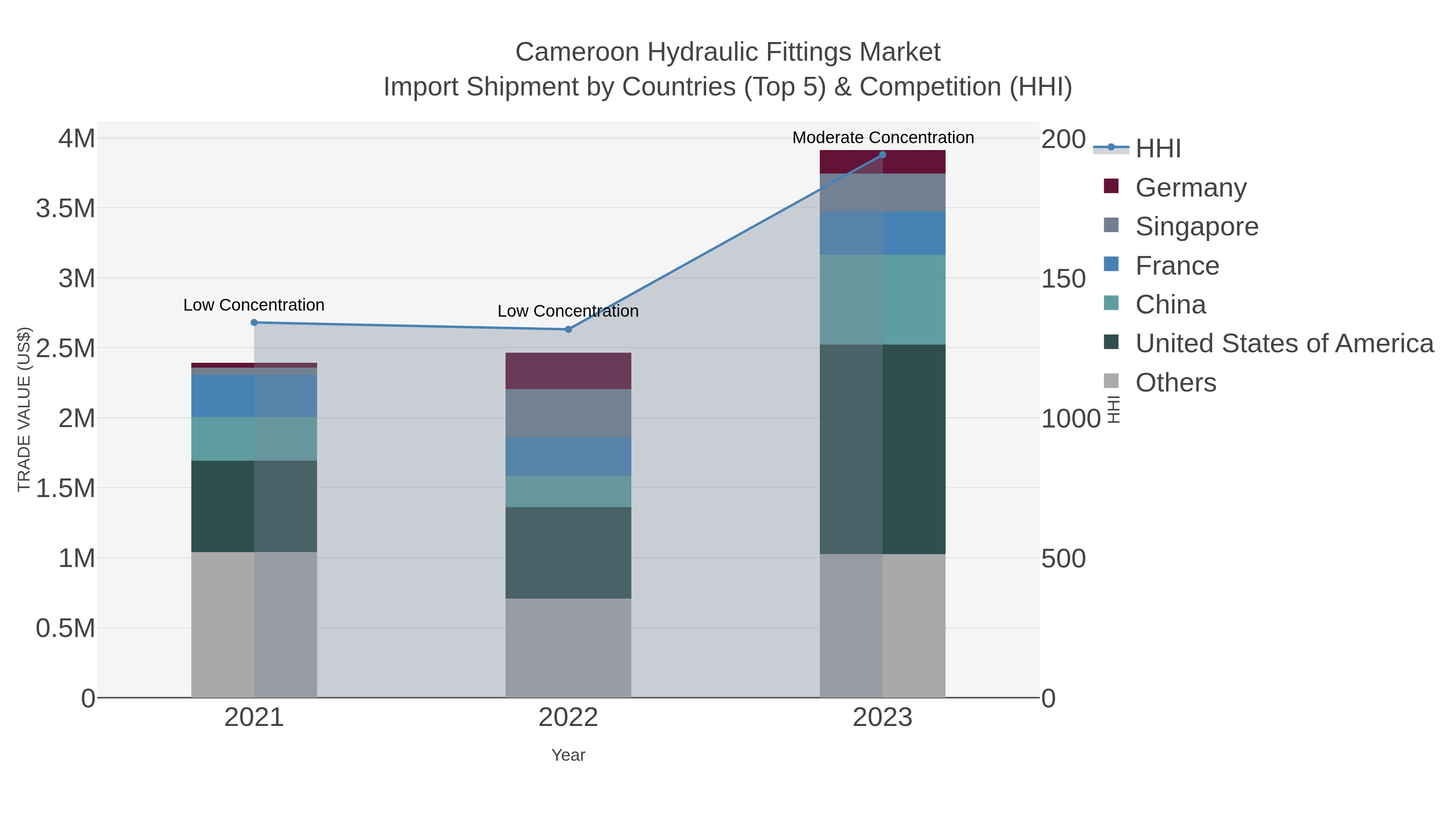Click the 2022 Germany bar segment
This screenshot has height=819, width=1456.
[569, 371]
